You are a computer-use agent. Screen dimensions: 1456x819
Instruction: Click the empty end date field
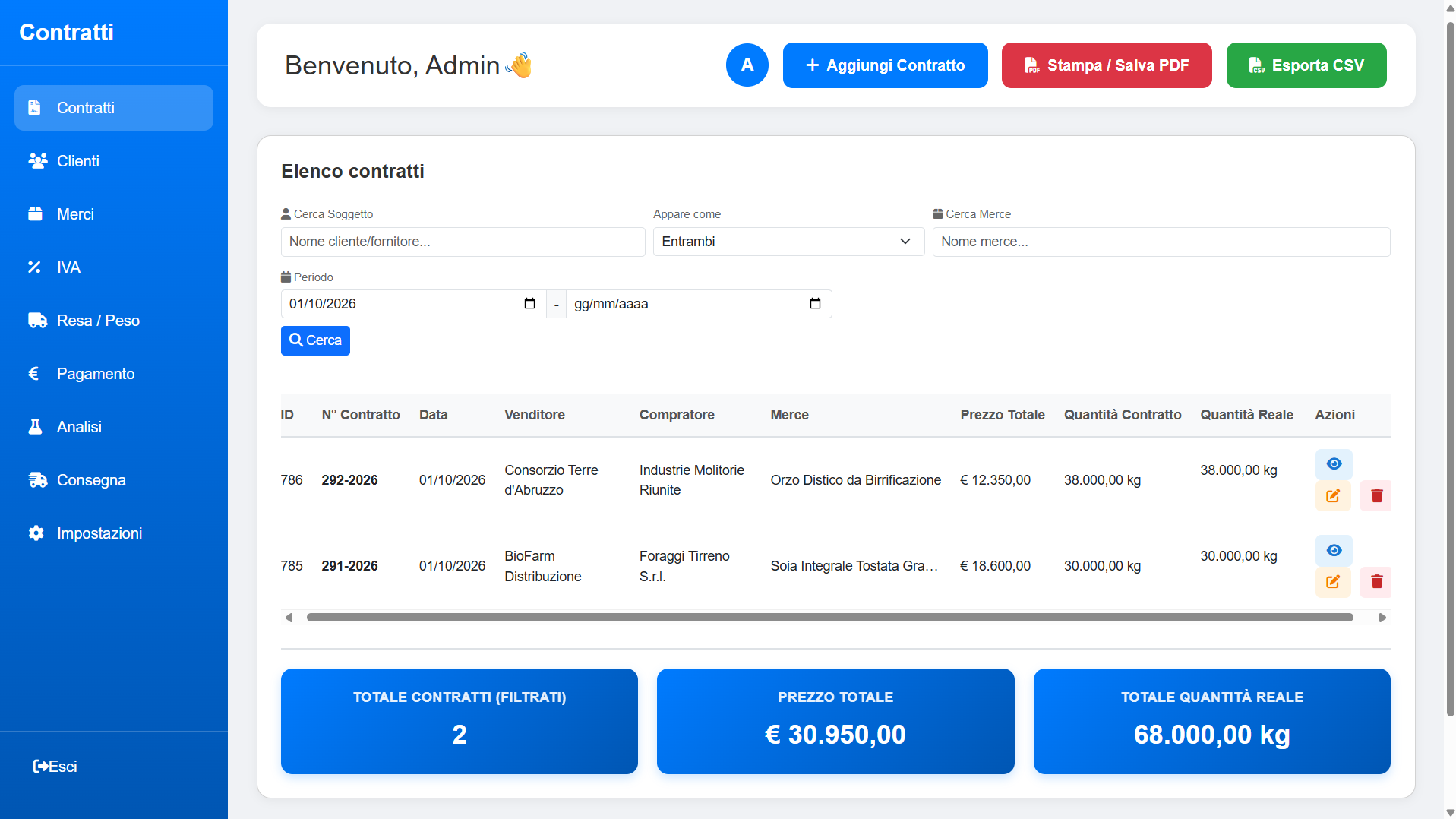pos(699,304)
